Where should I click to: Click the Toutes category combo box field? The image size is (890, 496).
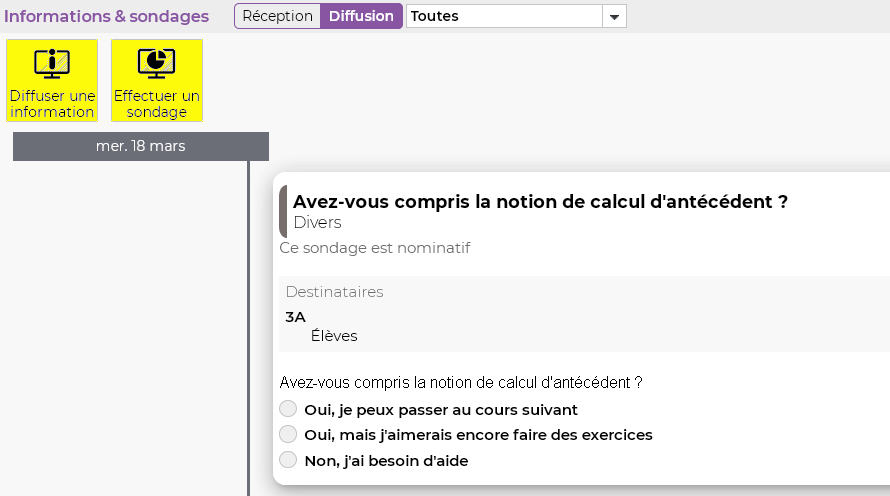[516, 16]
